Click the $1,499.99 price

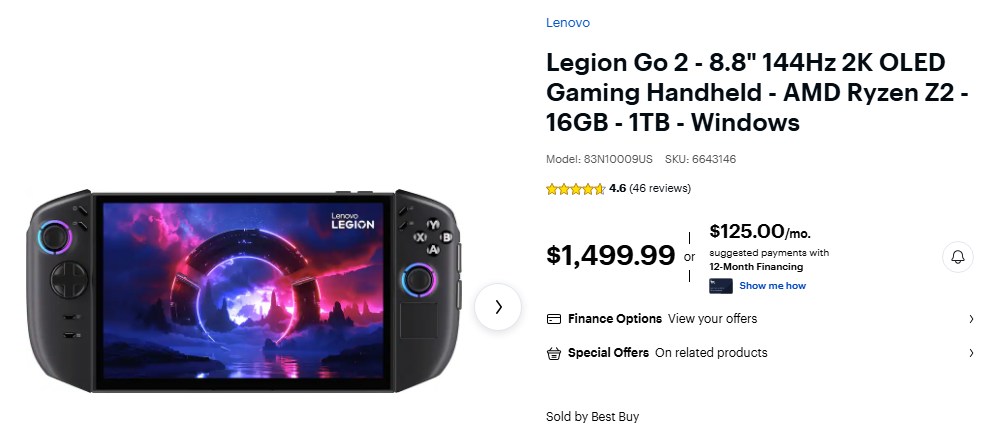(610, 255)
